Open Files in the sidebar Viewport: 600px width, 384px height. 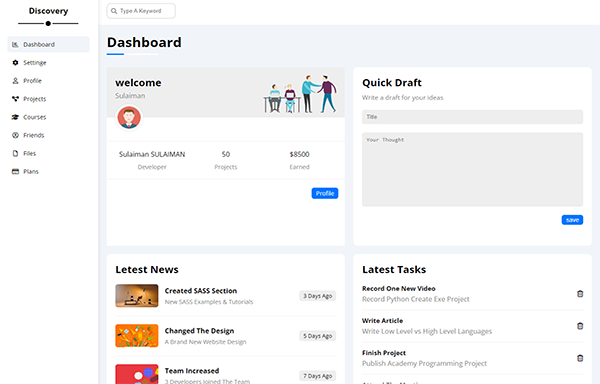[48, 153]
